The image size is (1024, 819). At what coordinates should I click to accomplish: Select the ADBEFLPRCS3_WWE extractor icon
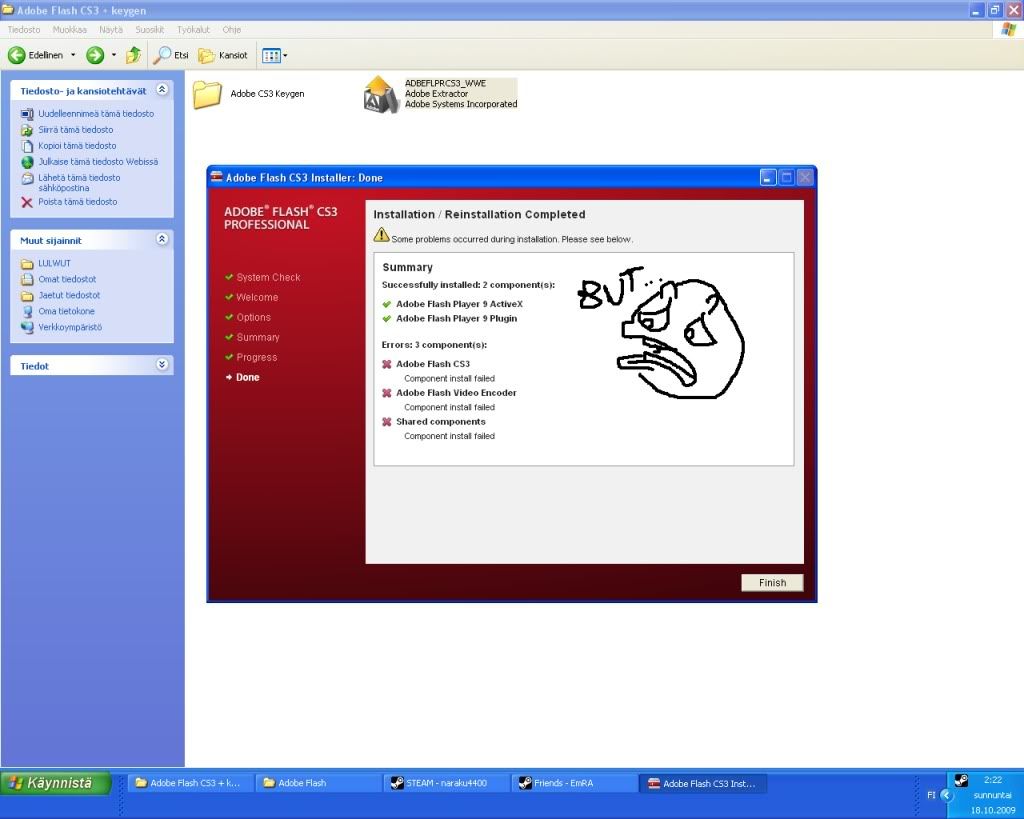click(x=381, y=94)
